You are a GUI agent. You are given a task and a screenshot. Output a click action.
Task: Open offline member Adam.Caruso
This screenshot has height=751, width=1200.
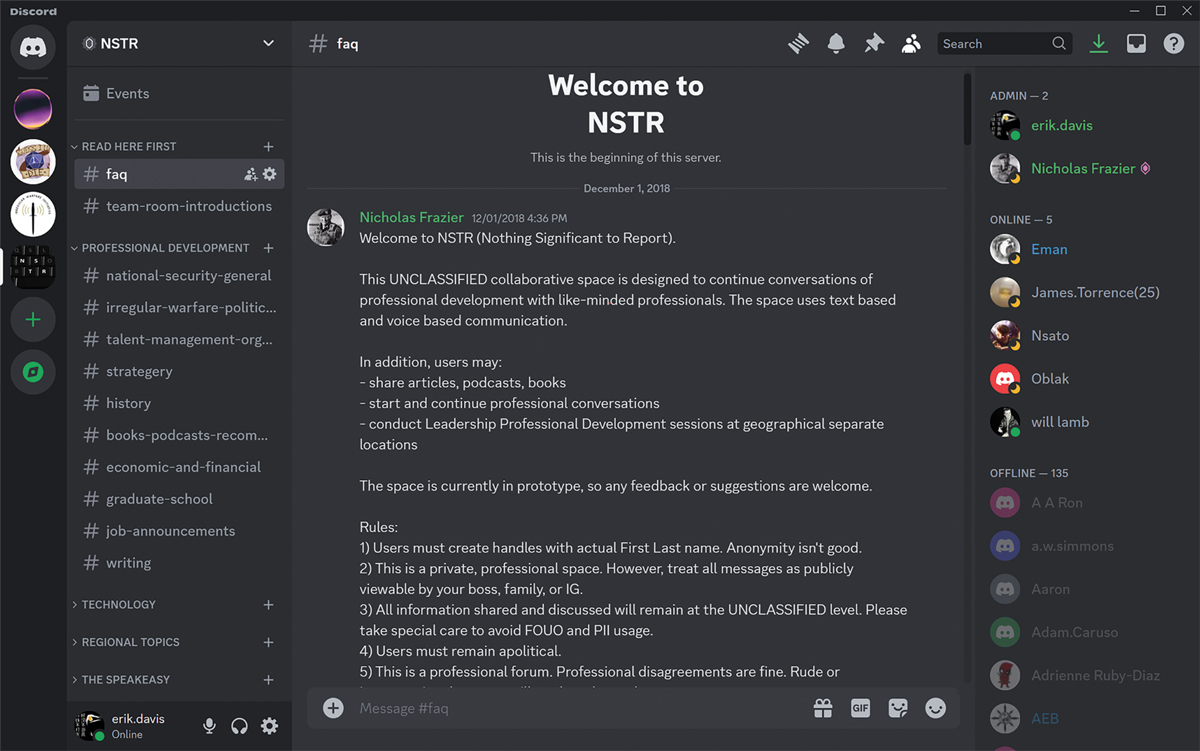point(1084,633)
